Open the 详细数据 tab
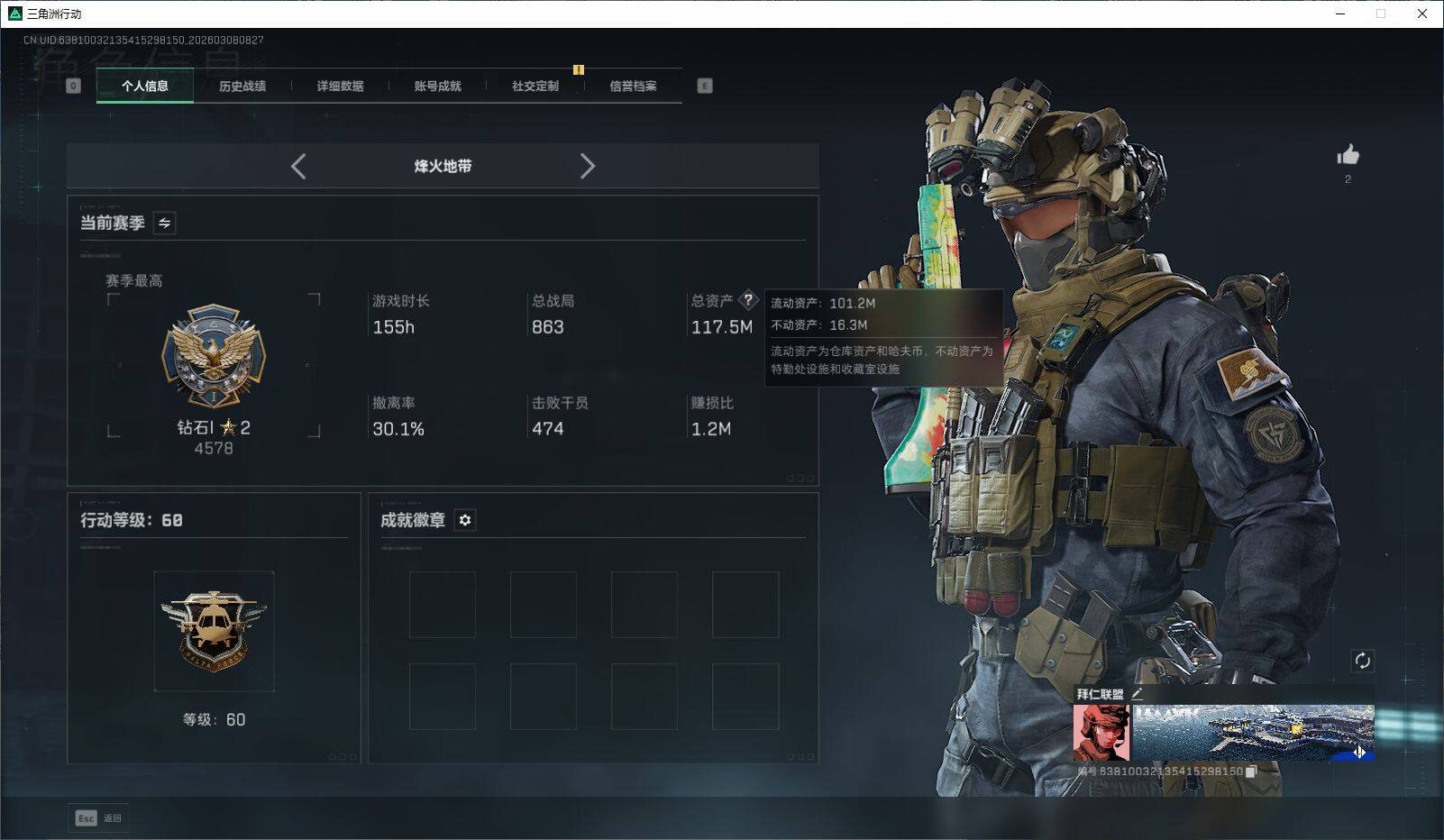Image resolution: width=1444 pixels, height=840 pixels. point(340,87)
